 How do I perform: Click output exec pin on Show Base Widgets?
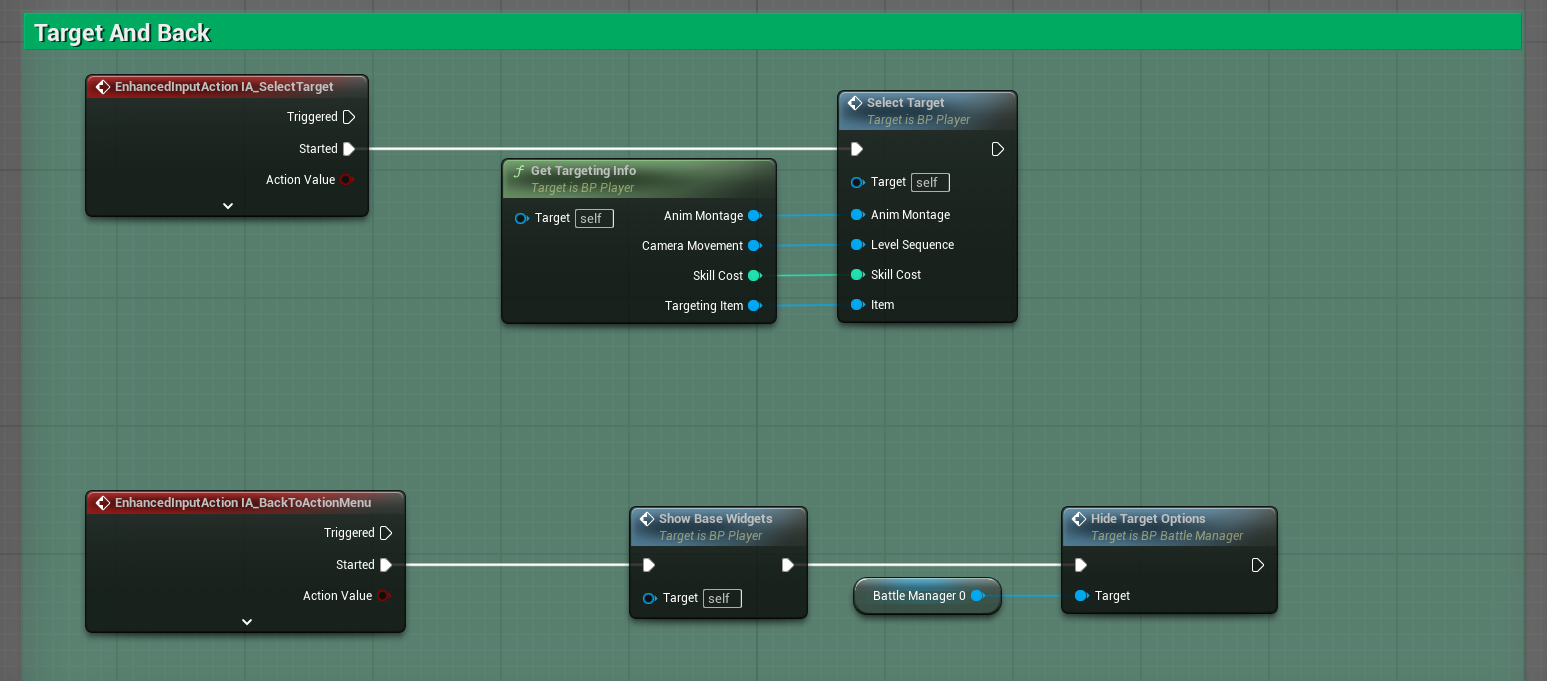[788, 565]
